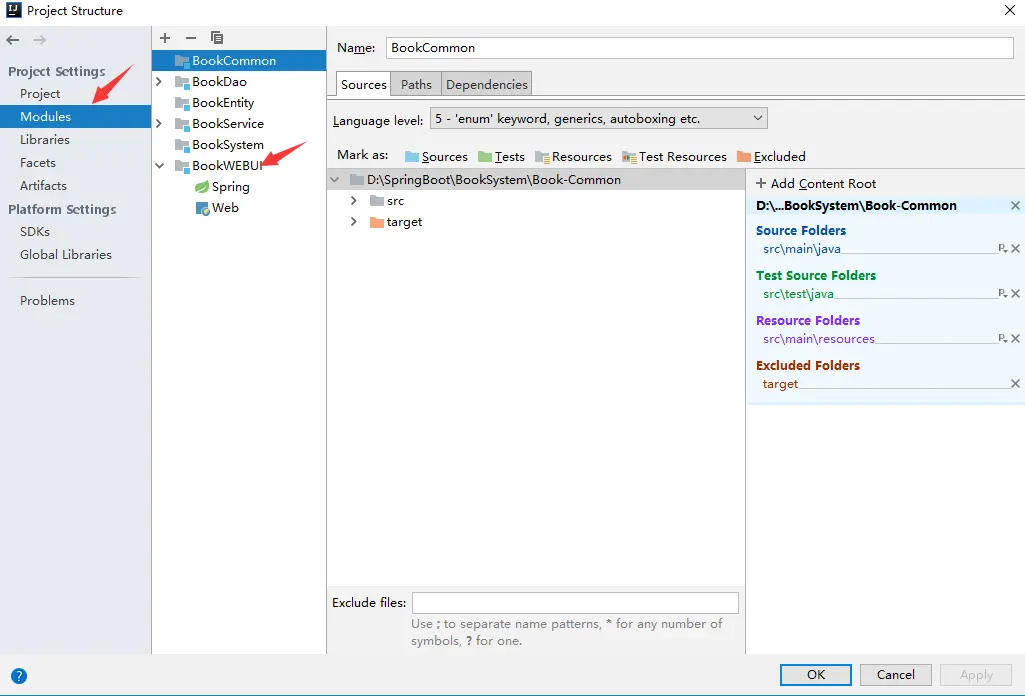Click Add Content Root
The width and height of the screenshot is (1025, 696).
click(816, 184)
